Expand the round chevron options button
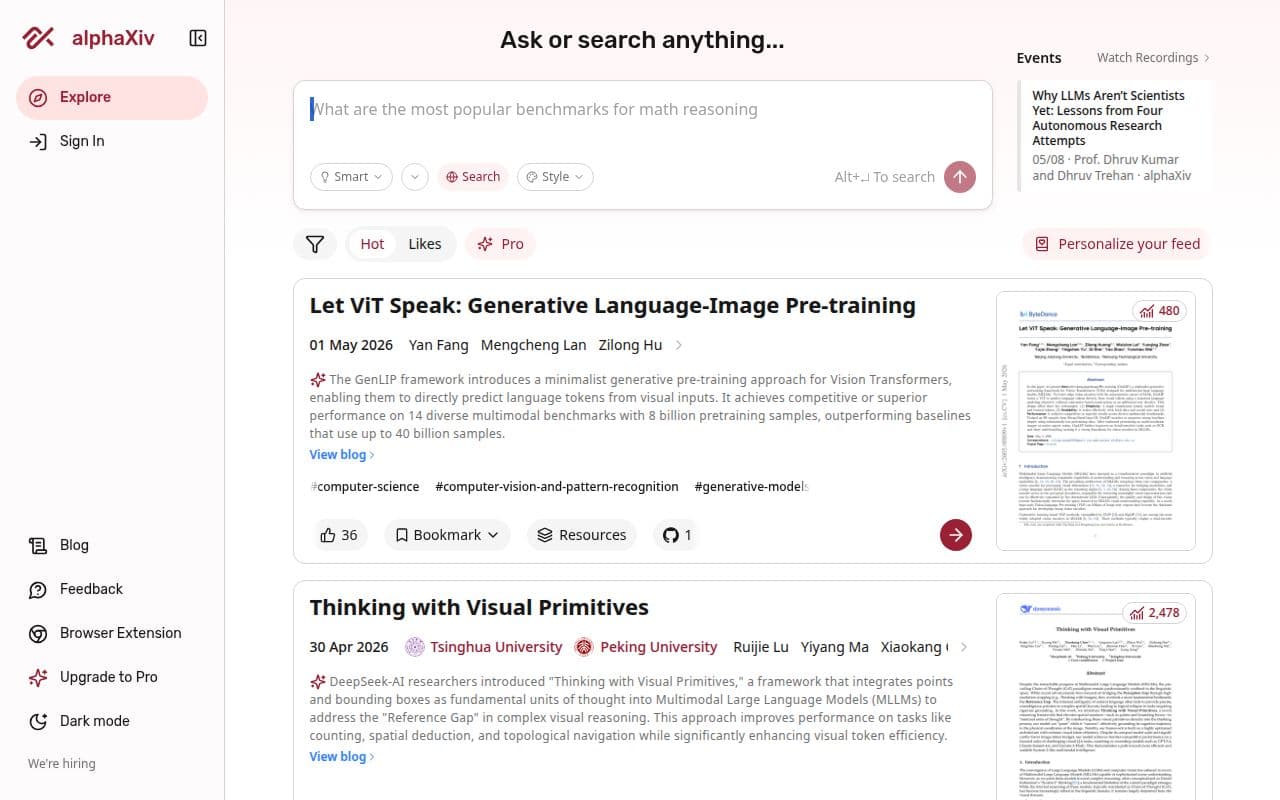Screen dimensions: 1280x800 click(415, 177)
